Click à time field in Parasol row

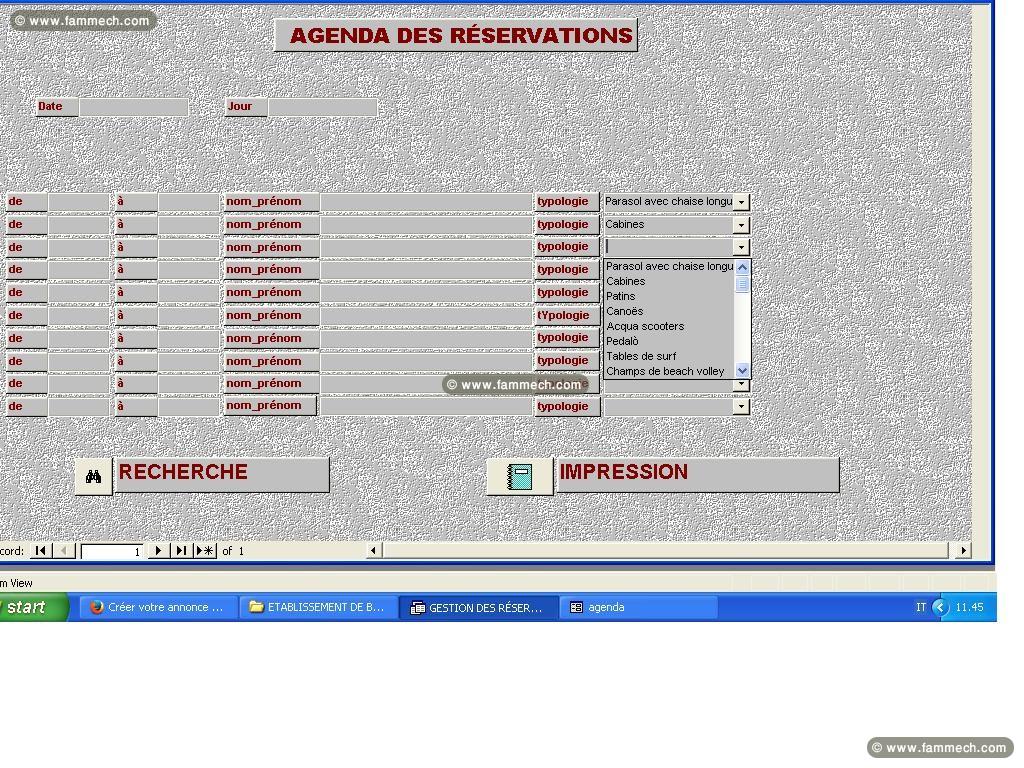point(188,202)
